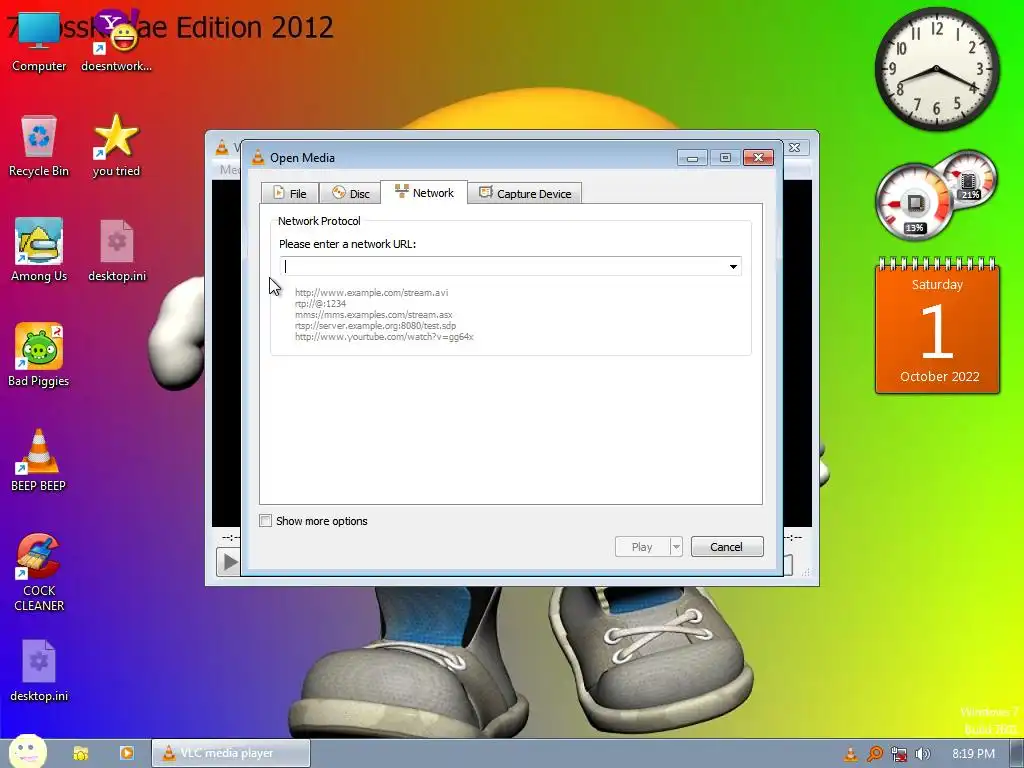Switch to the File tab
Screen dimensions: 1024x768
click(289, 193)
